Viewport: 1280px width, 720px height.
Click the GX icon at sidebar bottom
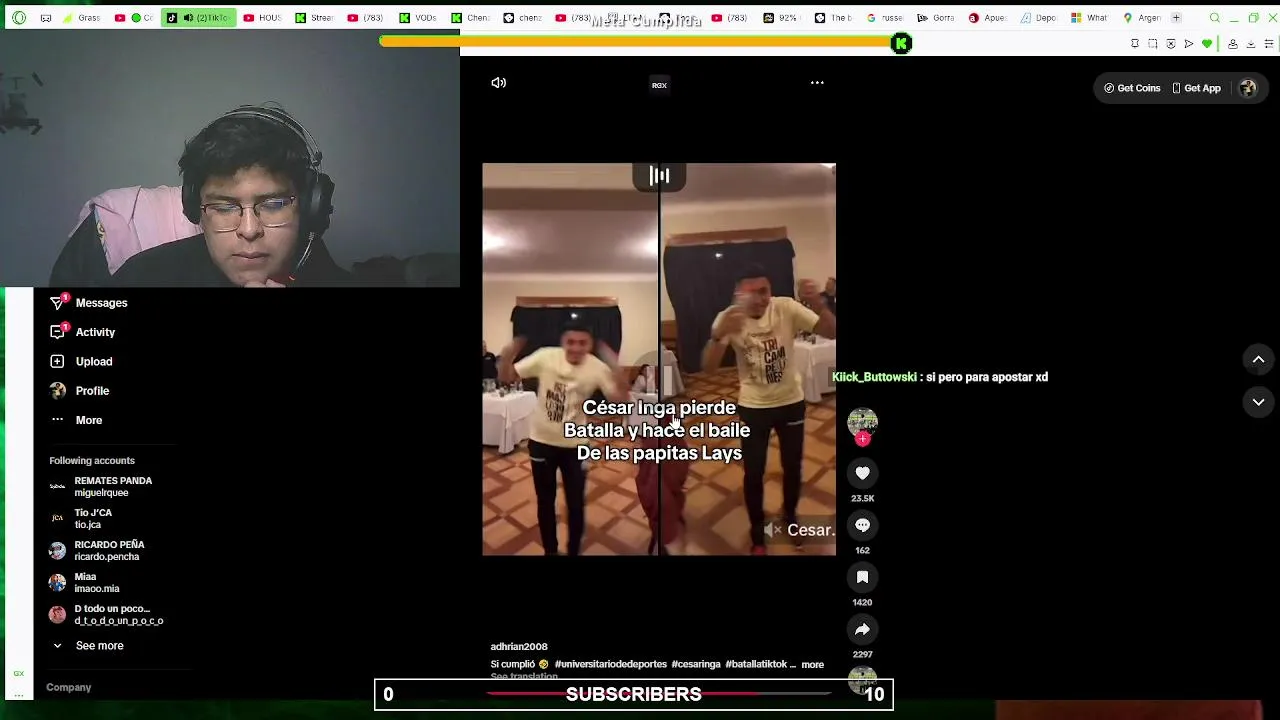(18, 674)
